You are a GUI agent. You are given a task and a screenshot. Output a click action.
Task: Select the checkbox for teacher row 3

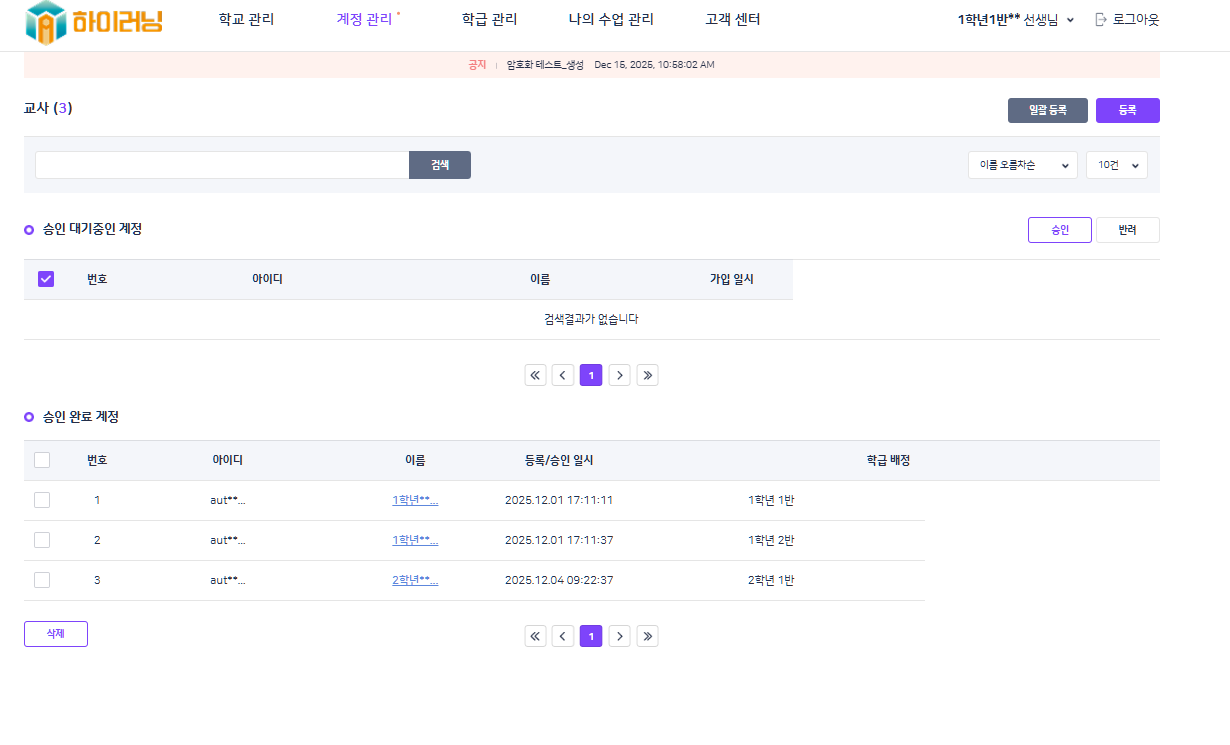tap(42, 580)
